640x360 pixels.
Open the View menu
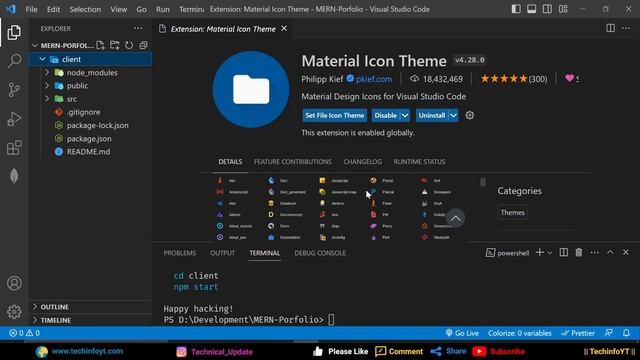pos(118,9)
